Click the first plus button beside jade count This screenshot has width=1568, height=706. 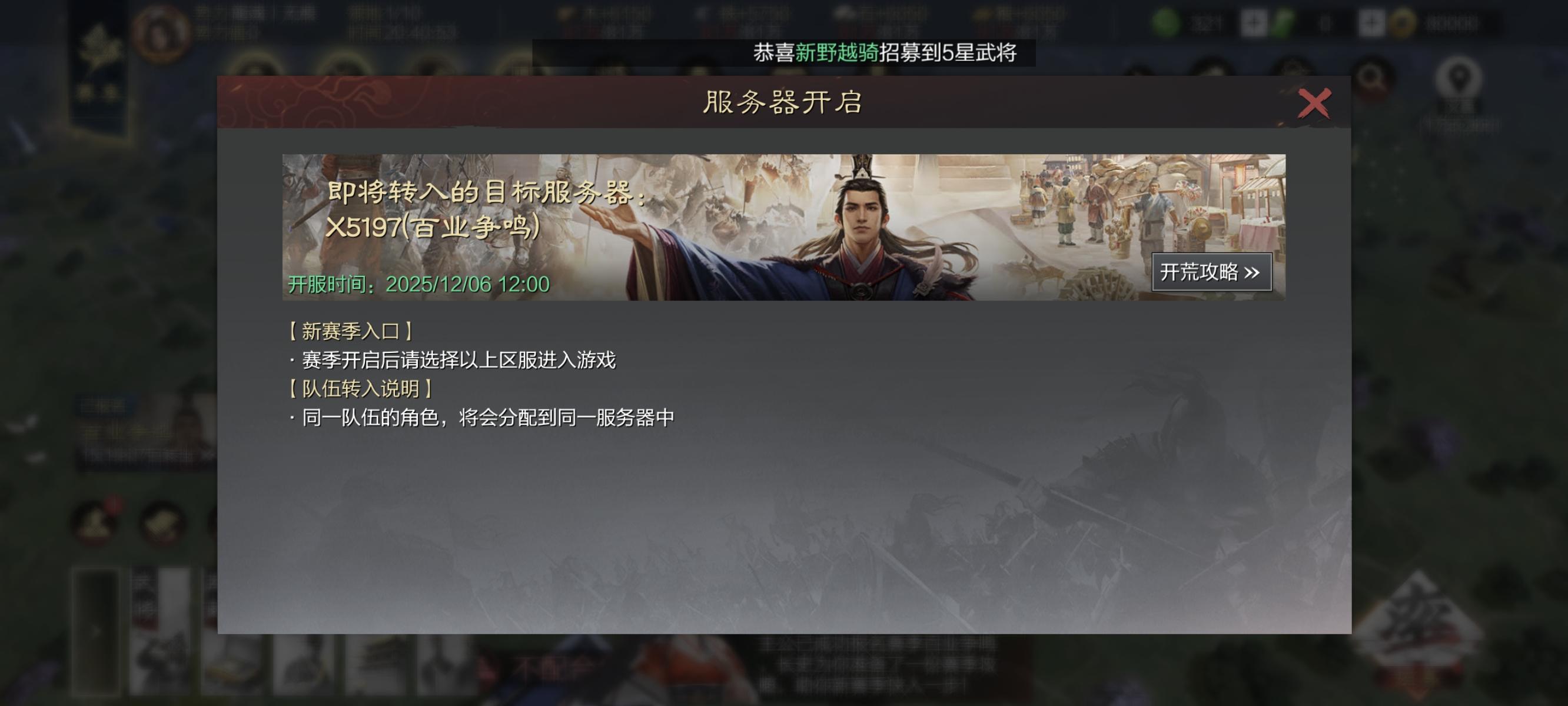click(x=1253, y=23)
